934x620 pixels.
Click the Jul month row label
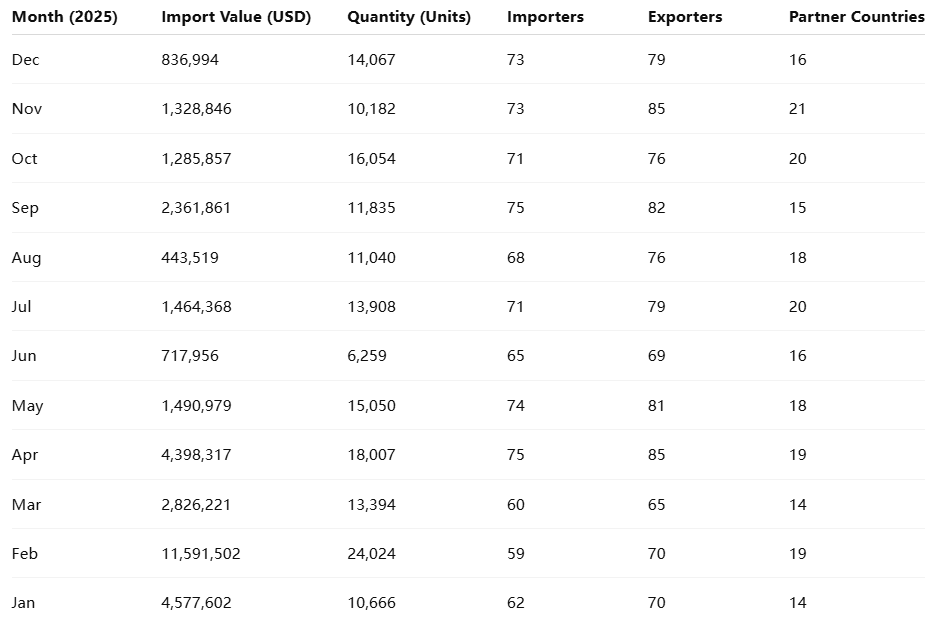click(22, 307)
